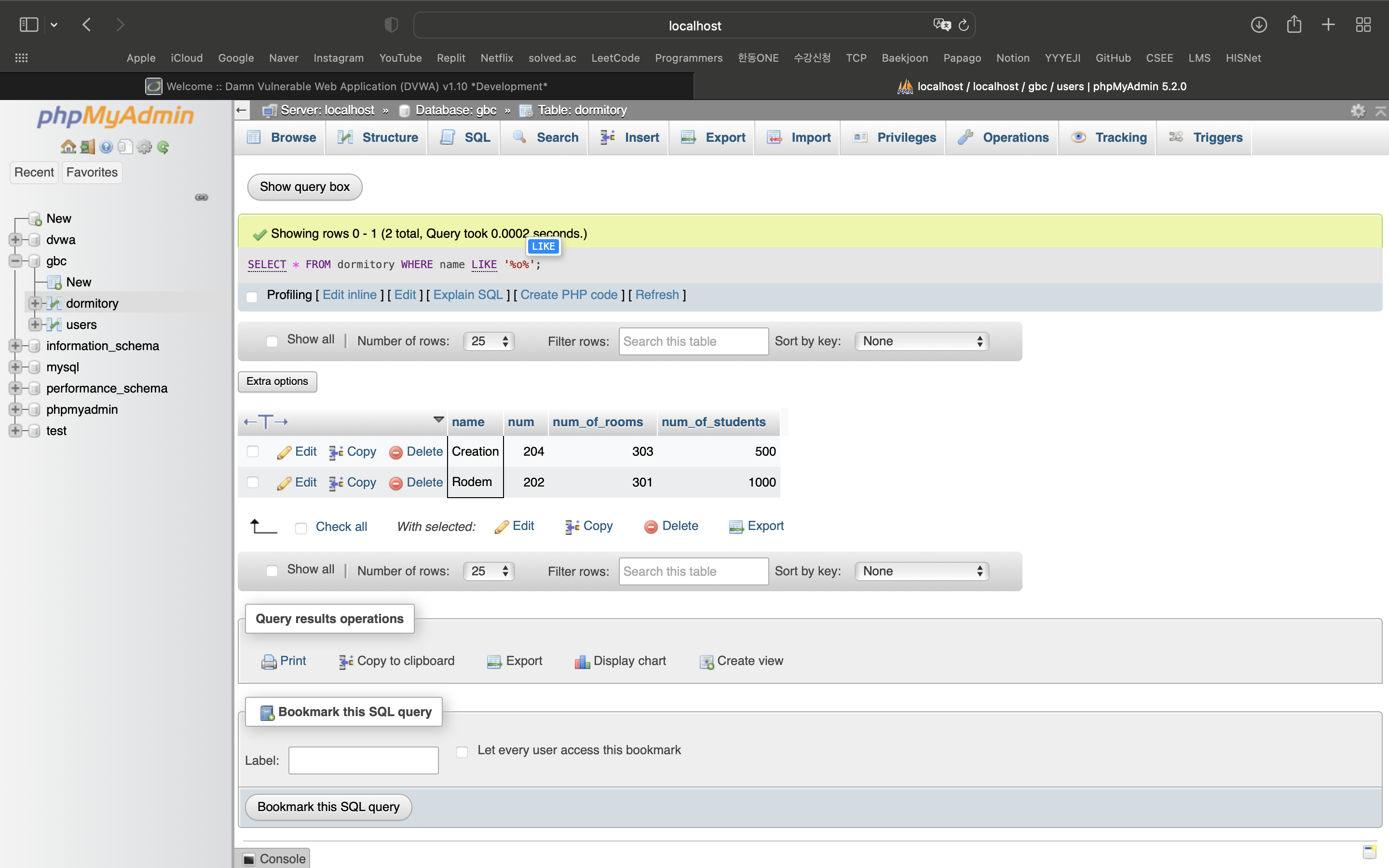This screenshot has width=1389, height=868.
Task: Click the Create PHP code link
Action: tap(569, 295)
